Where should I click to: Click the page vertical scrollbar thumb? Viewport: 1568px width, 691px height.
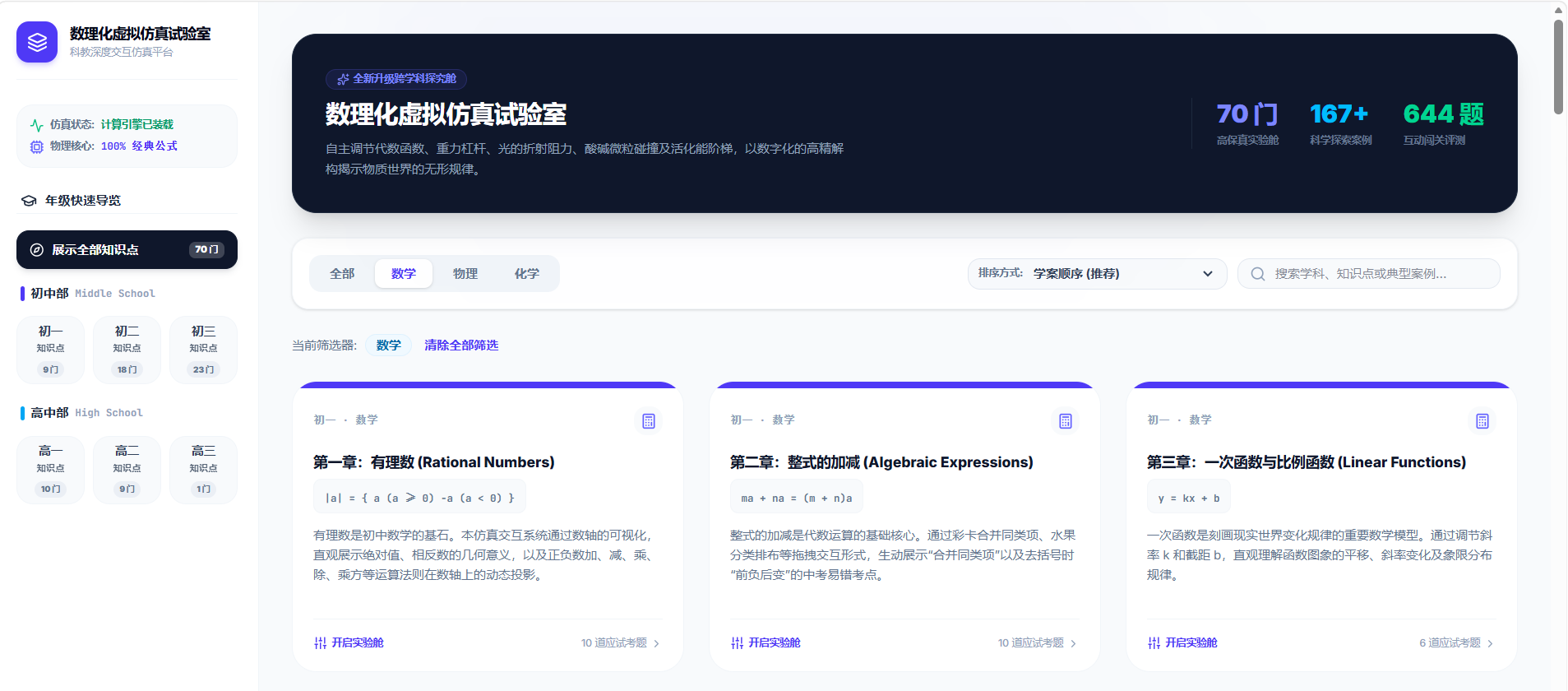[x=1558, y=66]
